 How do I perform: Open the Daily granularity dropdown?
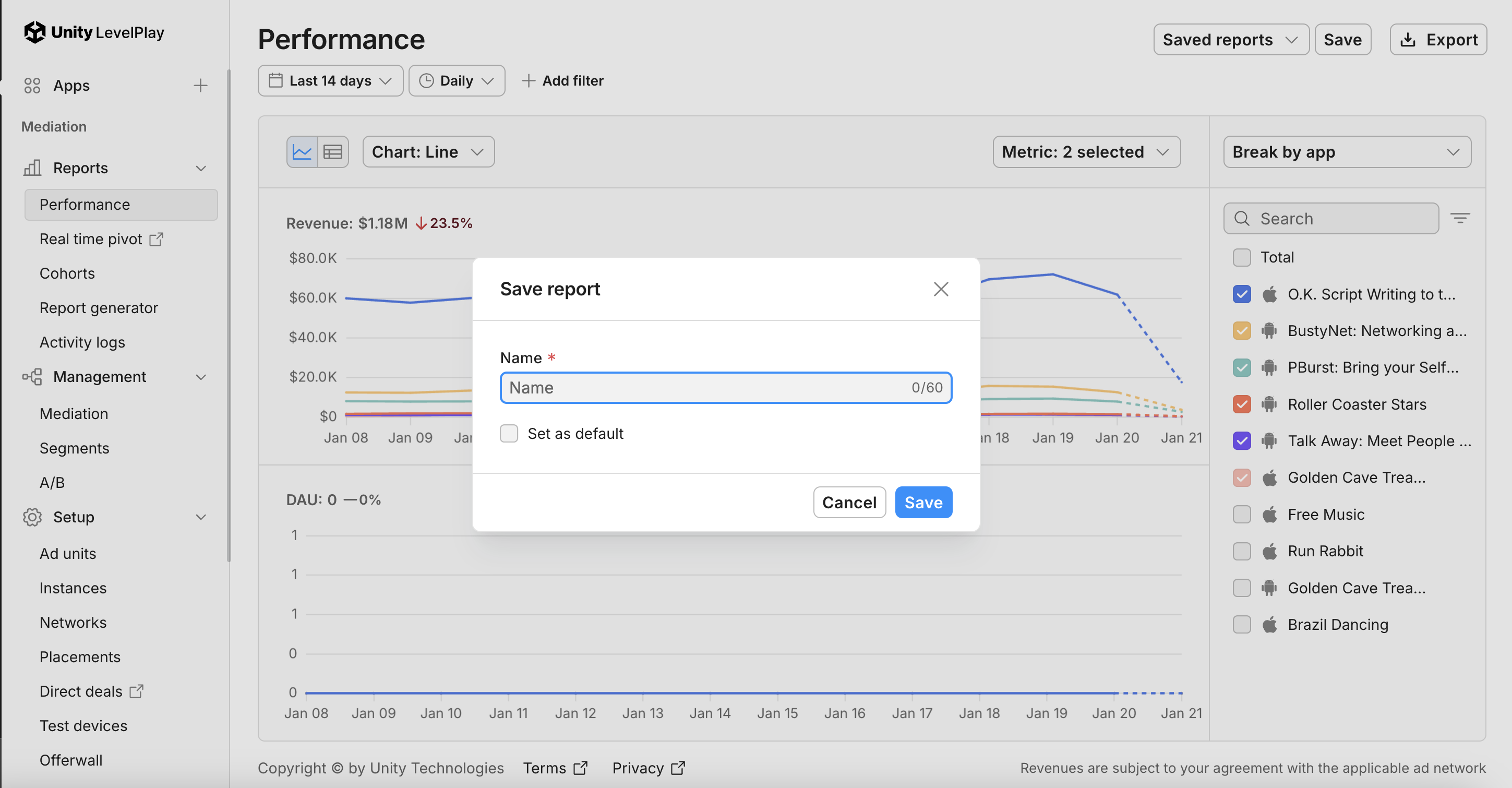point(457,80)
